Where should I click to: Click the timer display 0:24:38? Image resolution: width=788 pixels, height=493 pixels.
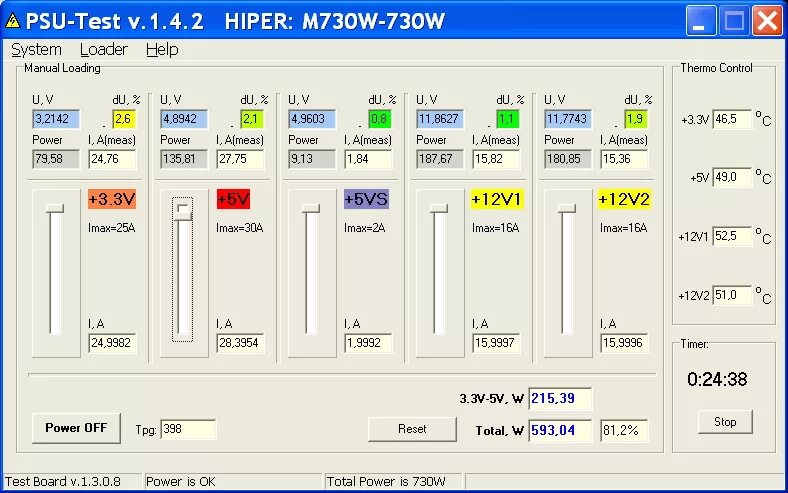[717, 379]
